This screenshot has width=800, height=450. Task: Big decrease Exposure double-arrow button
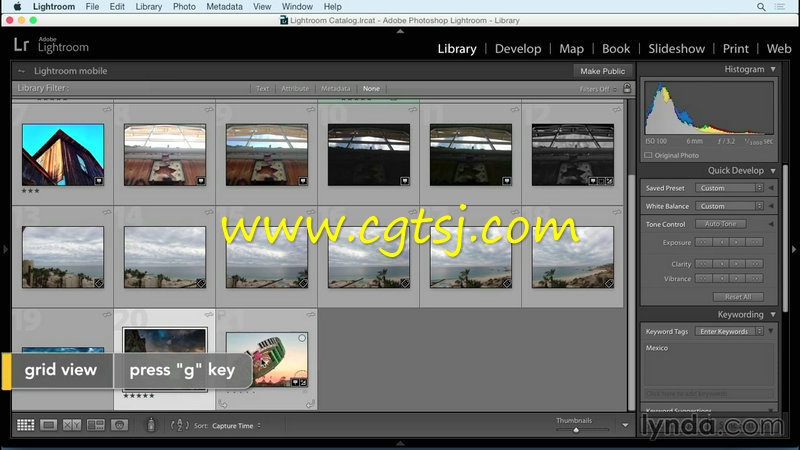[x=704, y=242]
